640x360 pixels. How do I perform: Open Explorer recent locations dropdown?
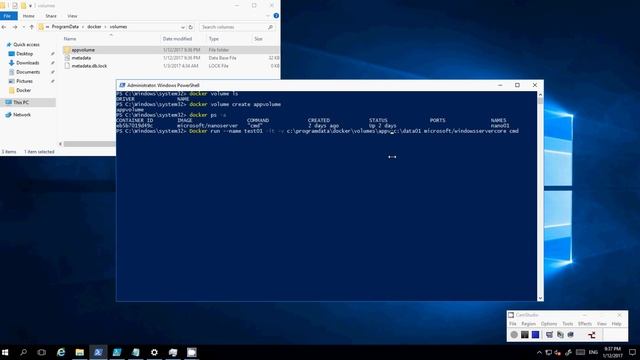pyautogui.click(x=23, y=27)
